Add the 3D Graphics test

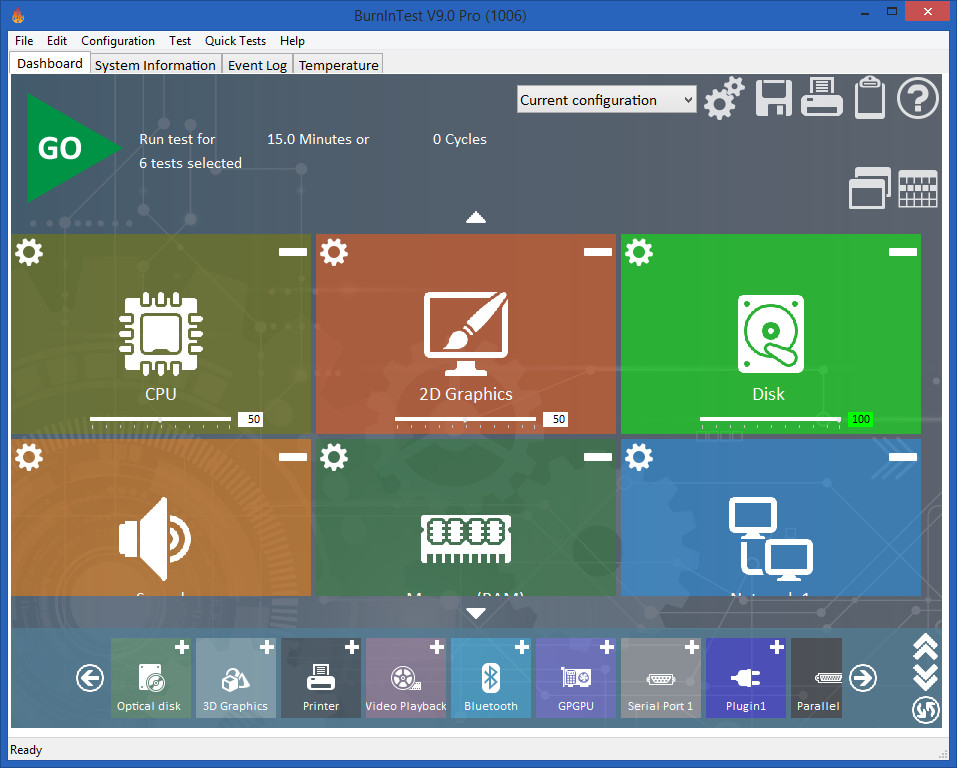click(x=267, y=647)
